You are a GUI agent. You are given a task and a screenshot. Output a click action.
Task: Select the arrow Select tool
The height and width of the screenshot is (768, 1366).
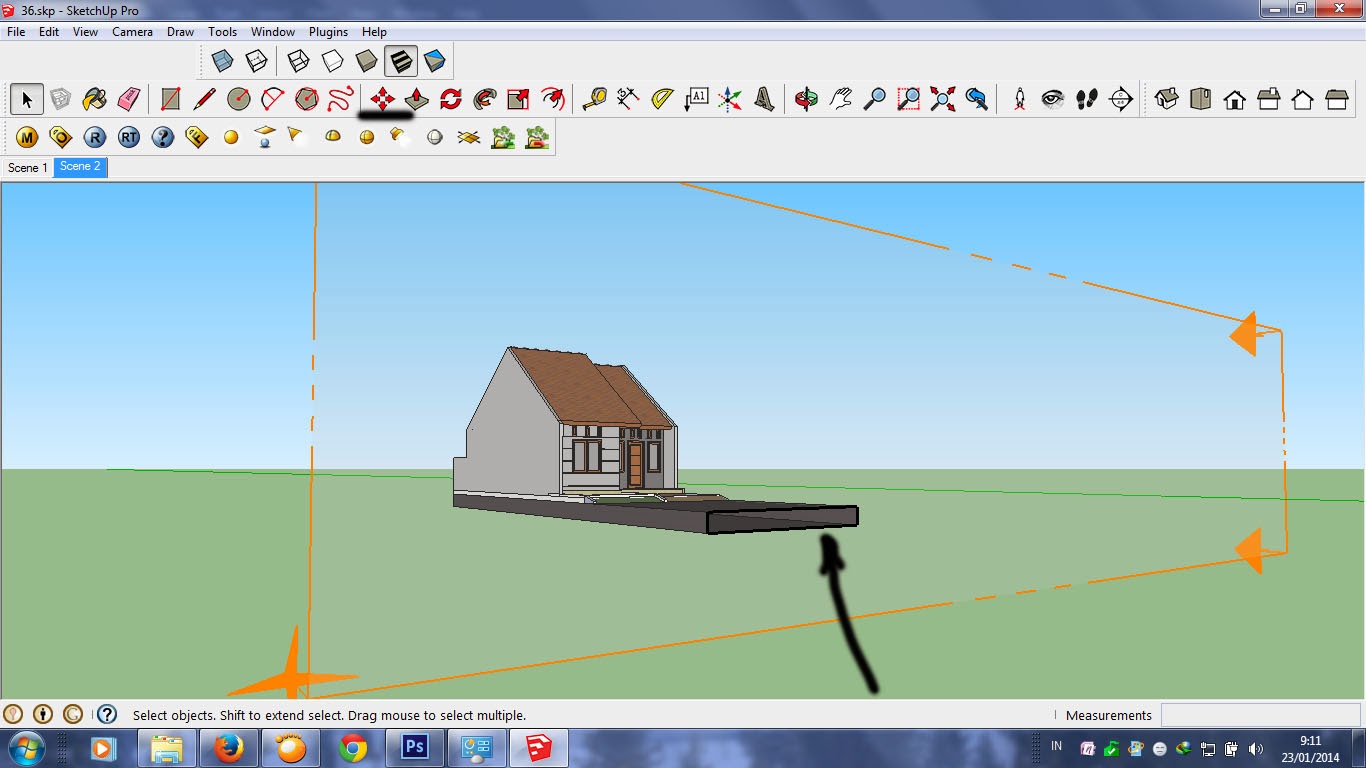click(27, 99)
